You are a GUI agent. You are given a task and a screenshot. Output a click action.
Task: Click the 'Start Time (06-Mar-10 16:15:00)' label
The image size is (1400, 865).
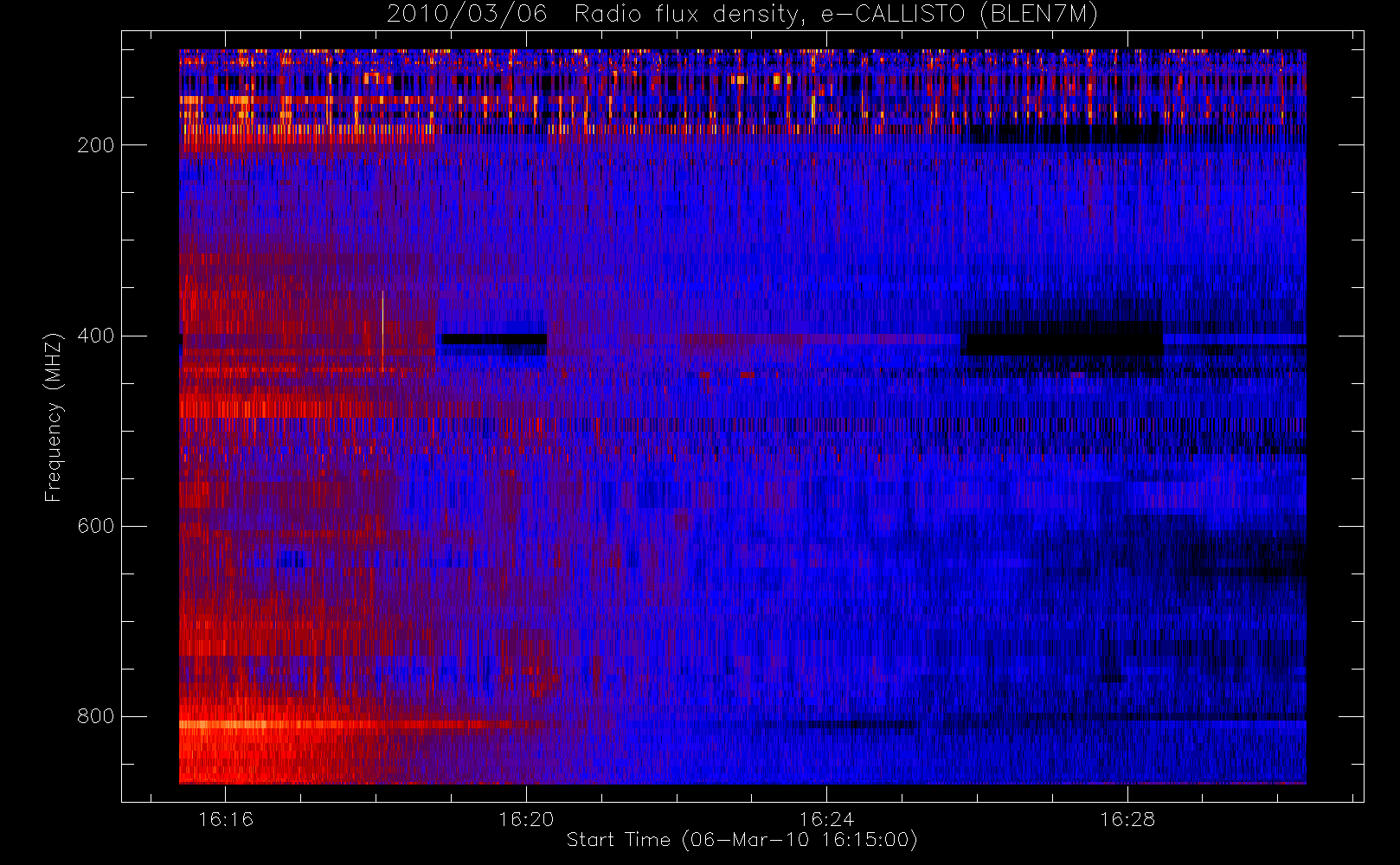742,840
